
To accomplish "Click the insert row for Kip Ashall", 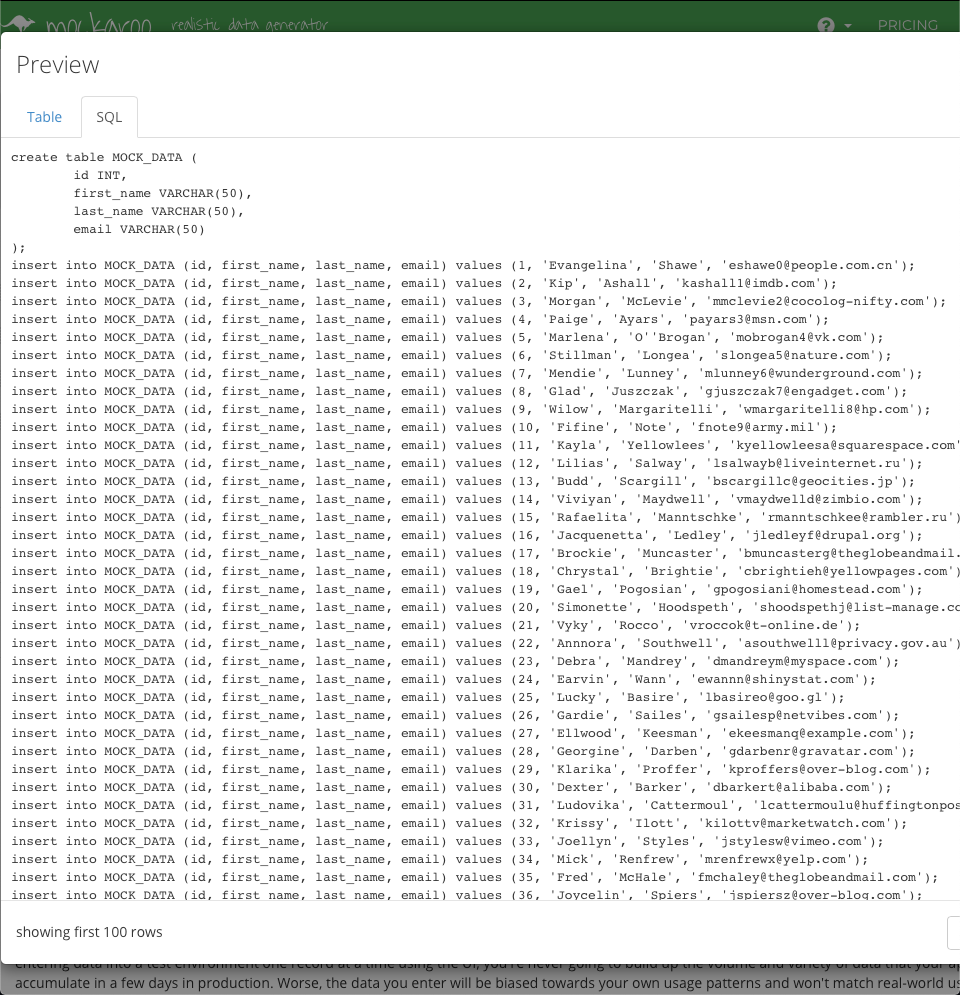I will point(424,284).
